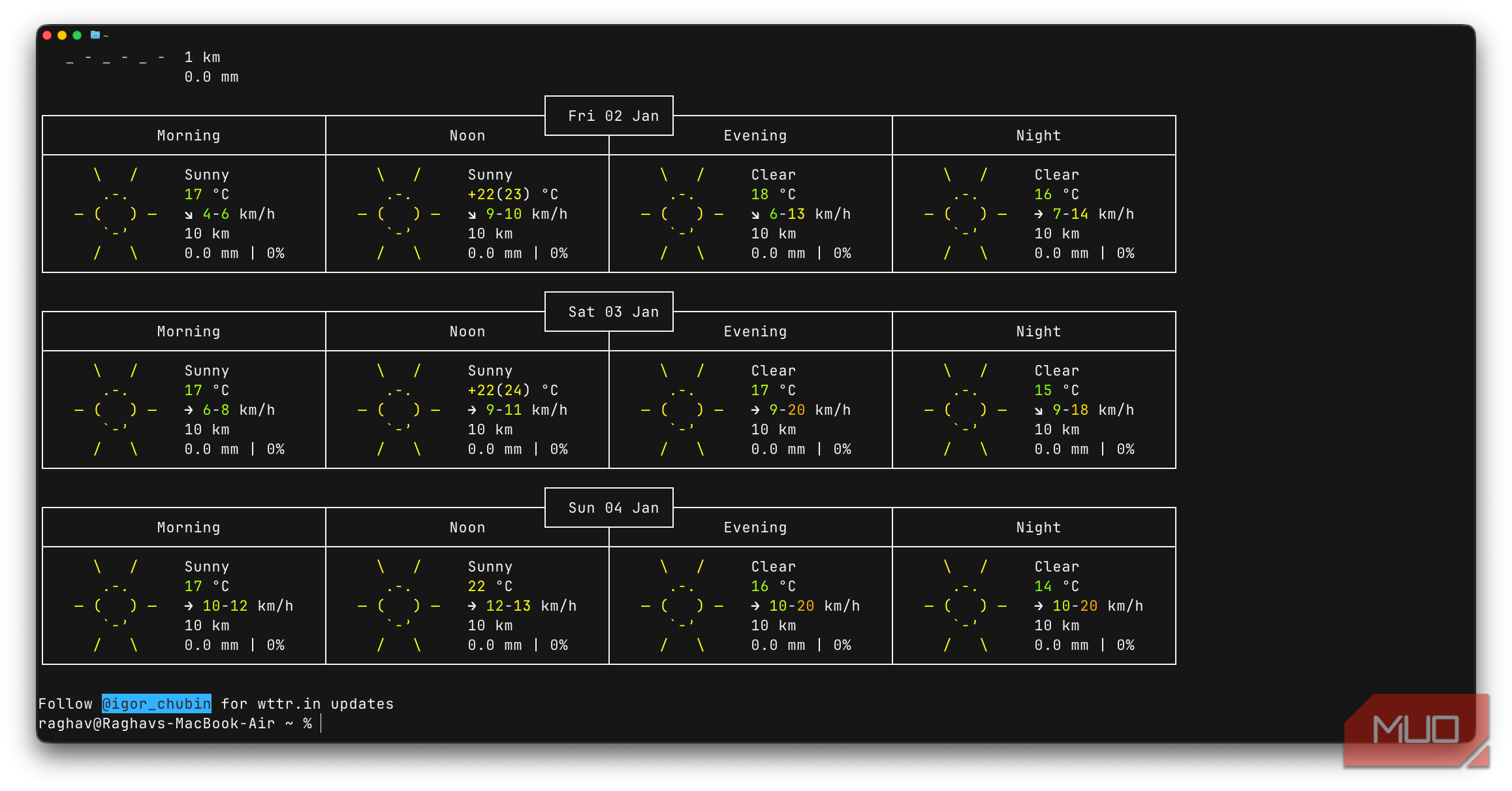Click the Evening column header under Sat 03 Jan
The image size is (1512, 791).
(x=755, y=332)
